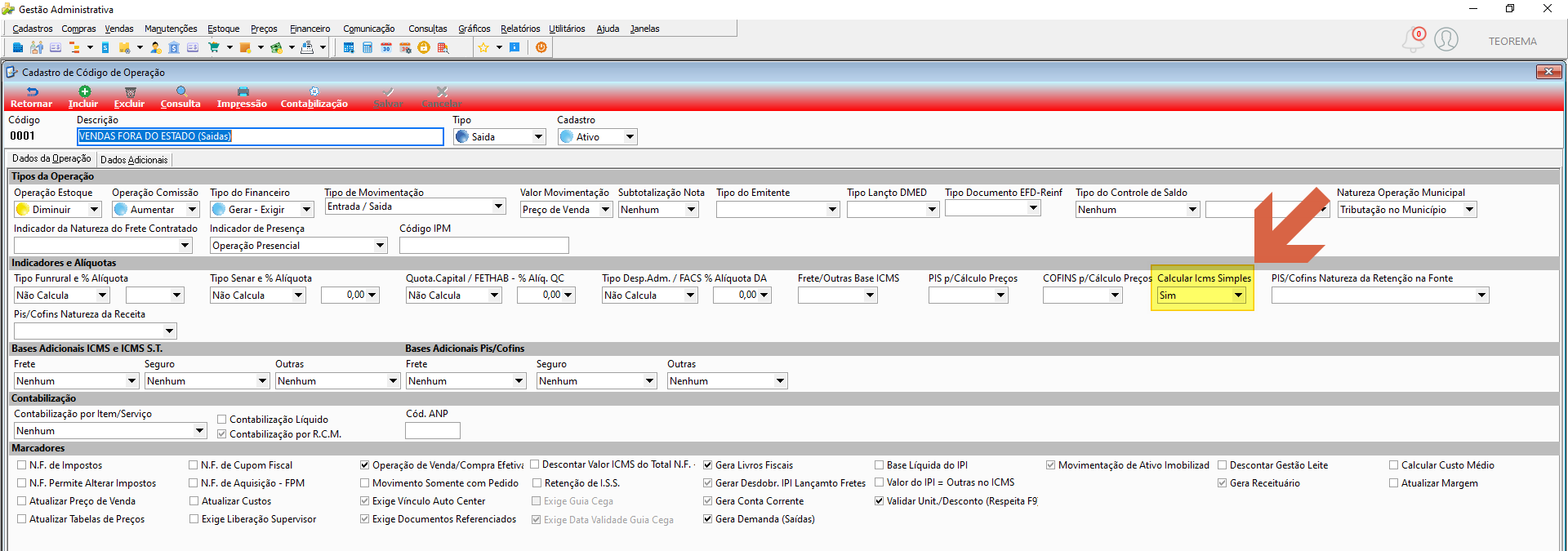Click the cash register toolbar icon

click(307, 47)
